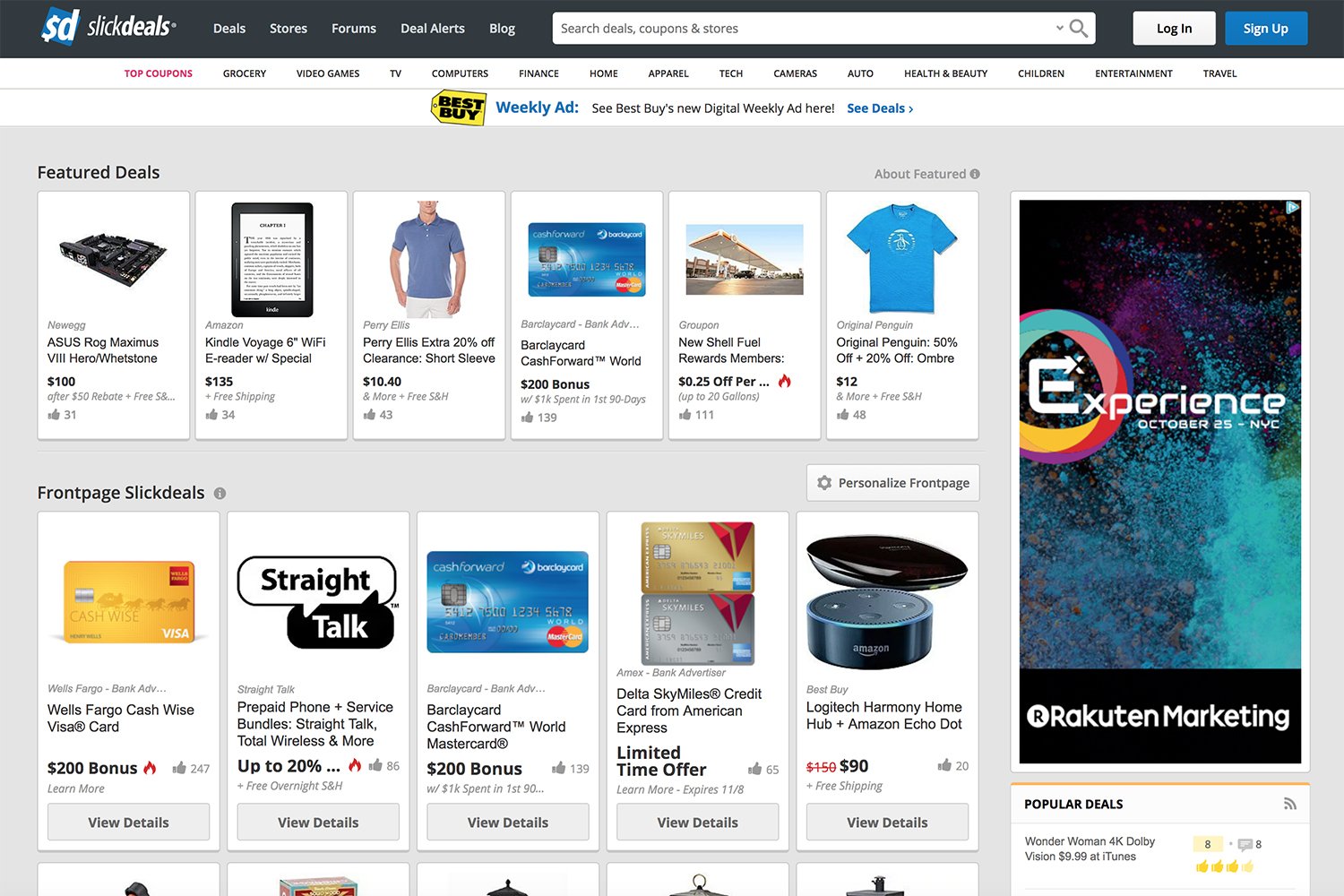Click the Best Buy logo icon

[459, 108]
